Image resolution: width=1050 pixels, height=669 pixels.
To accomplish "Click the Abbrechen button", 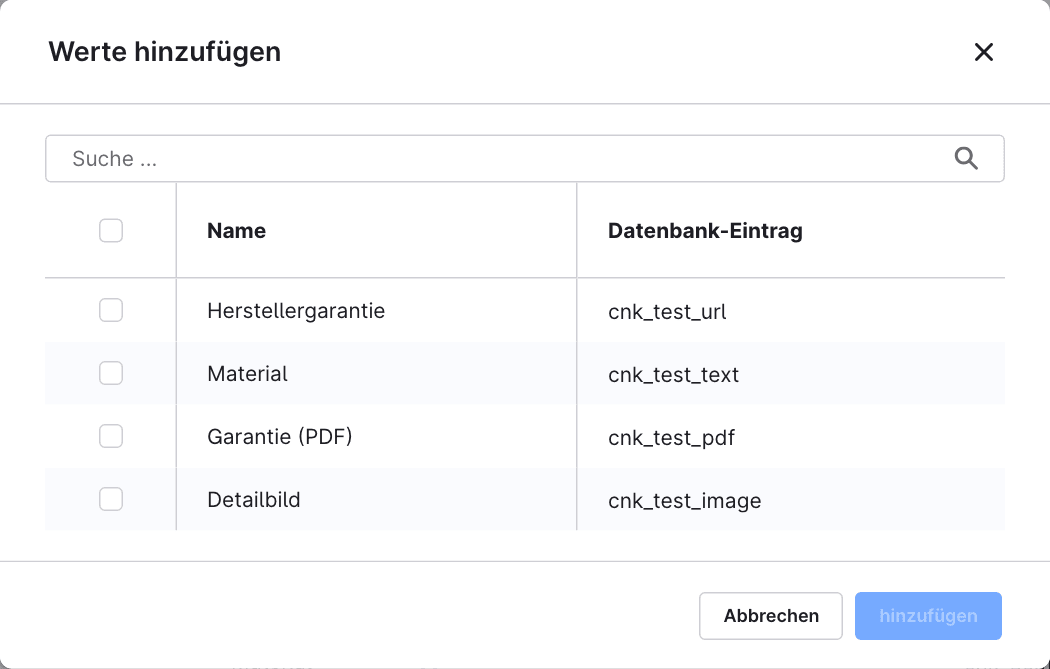I will point(771,616).
